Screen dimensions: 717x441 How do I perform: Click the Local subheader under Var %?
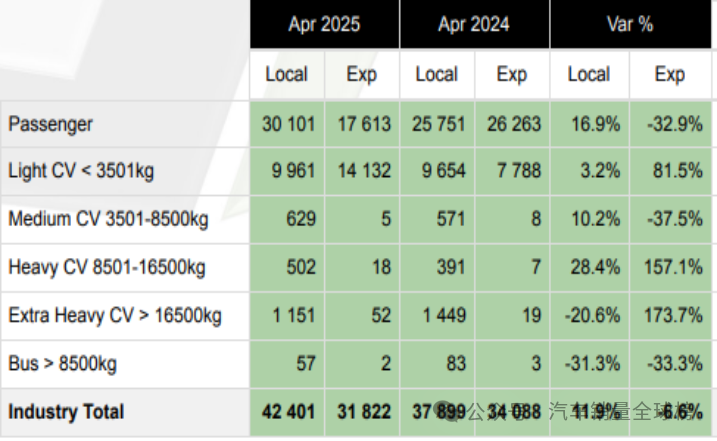coord(589,74)
